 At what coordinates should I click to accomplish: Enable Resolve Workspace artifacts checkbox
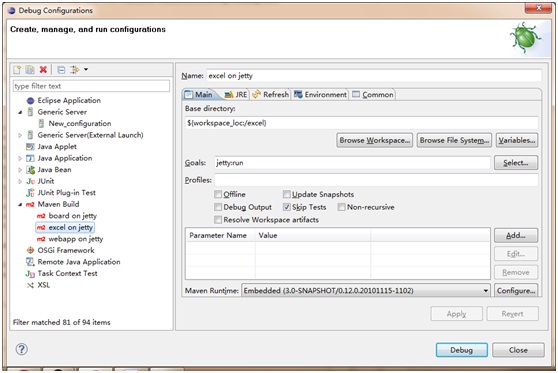click(218, 220)
